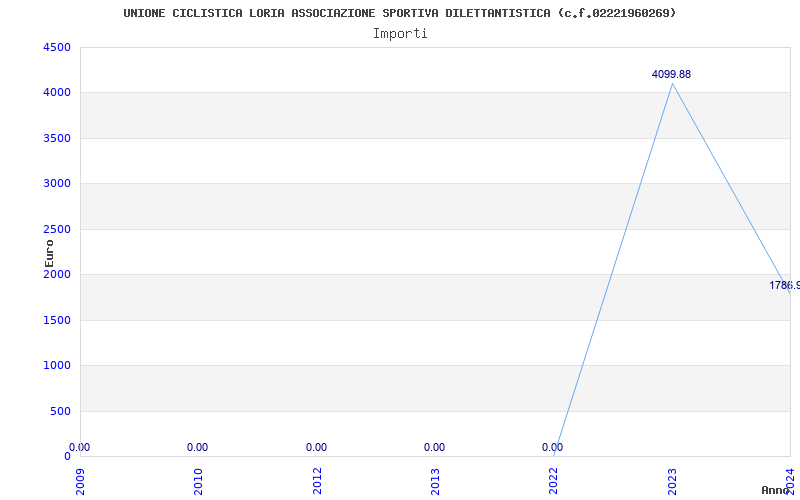Click the 2009 x-axis year label
The image size is (800, 500).
coord(80,481)
